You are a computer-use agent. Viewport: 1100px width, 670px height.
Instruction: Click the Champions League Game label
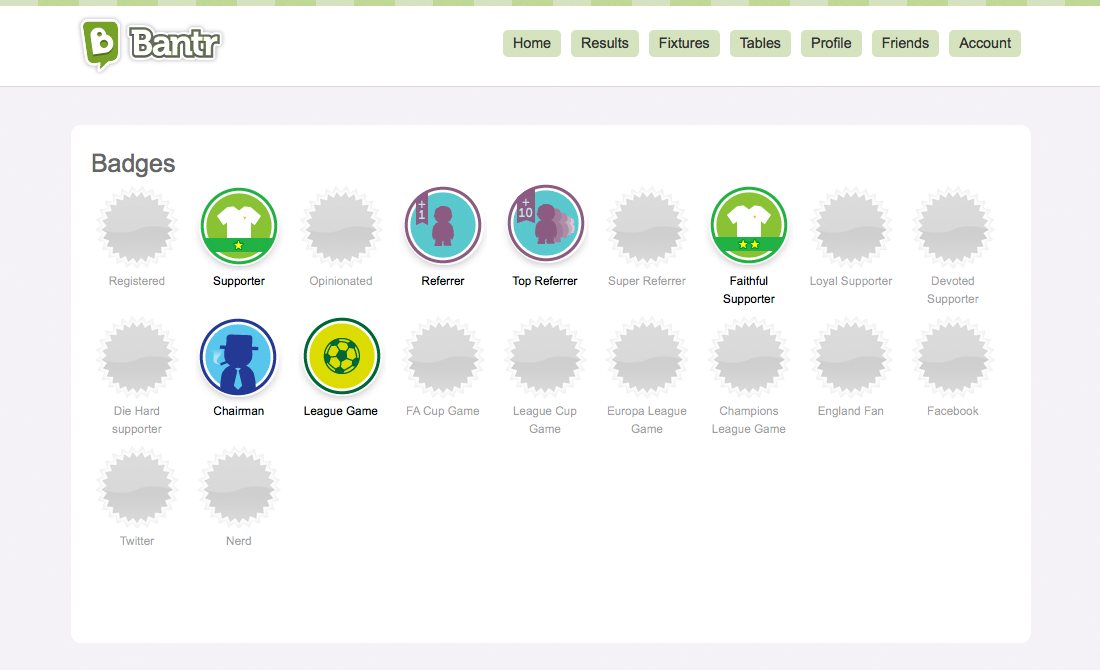coord(749,420)
